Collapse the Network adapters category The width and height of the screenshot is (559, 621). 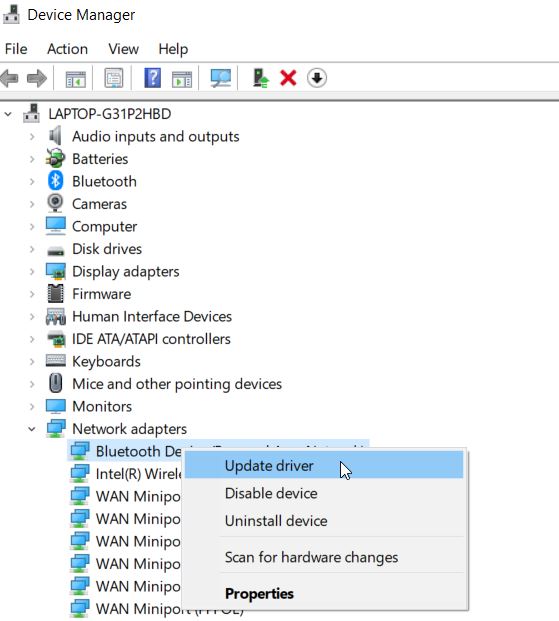[x=32, y=429]
